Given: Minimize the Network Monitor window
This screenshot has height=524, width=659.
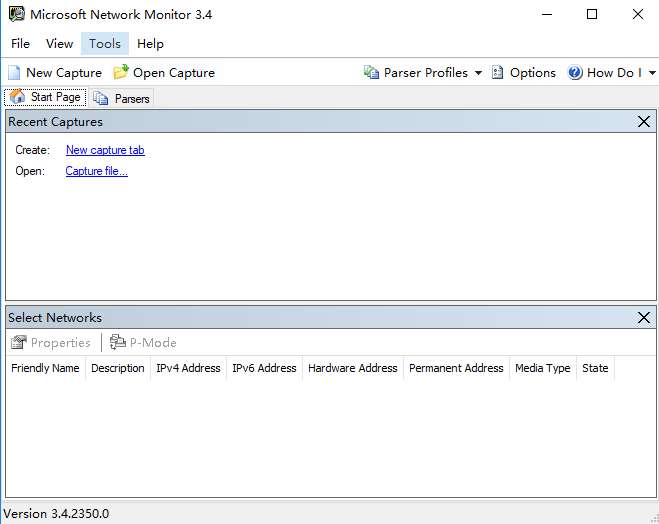Looking at the screenshot, I should [547, 14].
